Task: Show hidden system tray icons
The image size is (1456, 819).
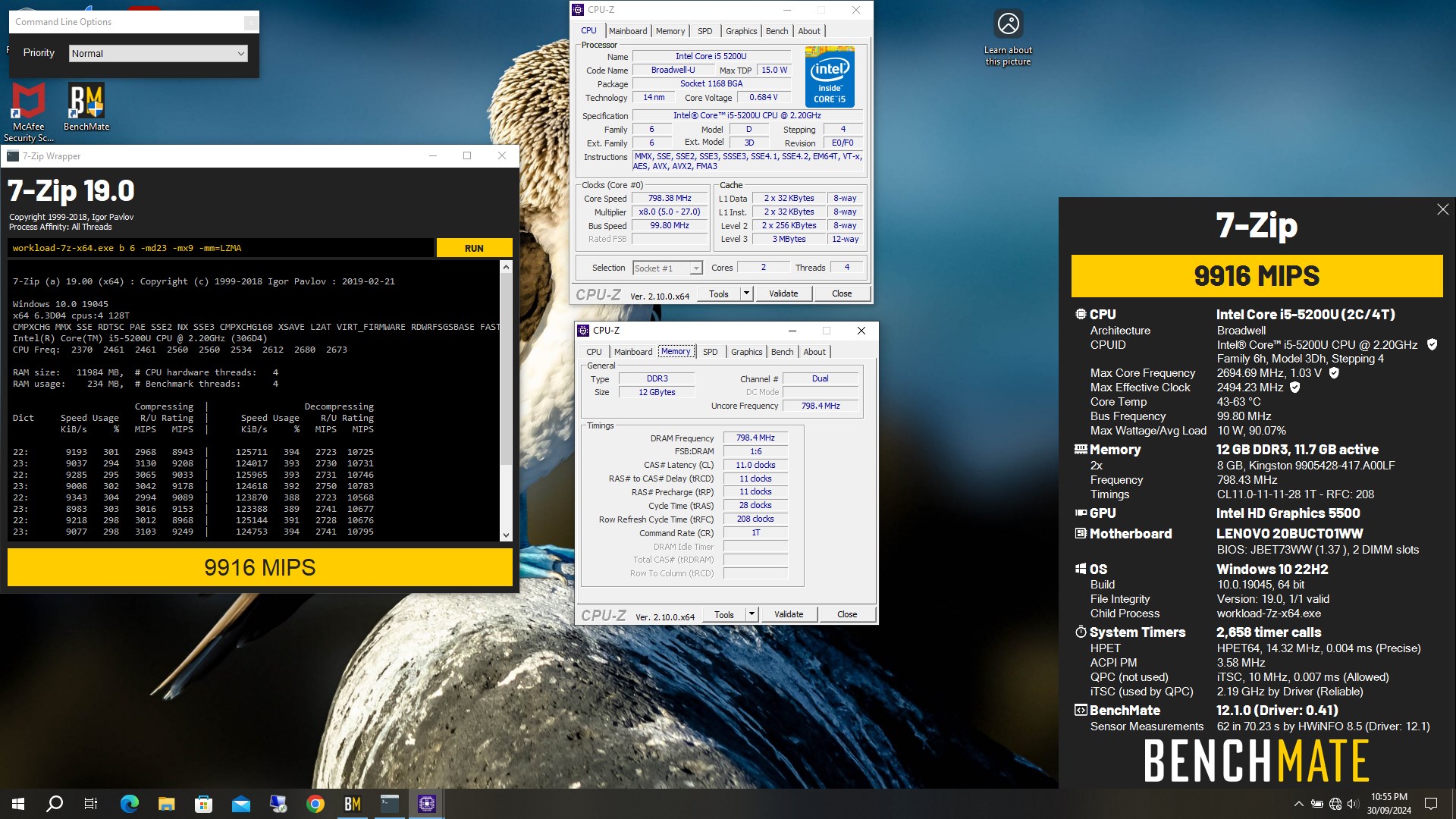Action: [x=1299, y=804]
